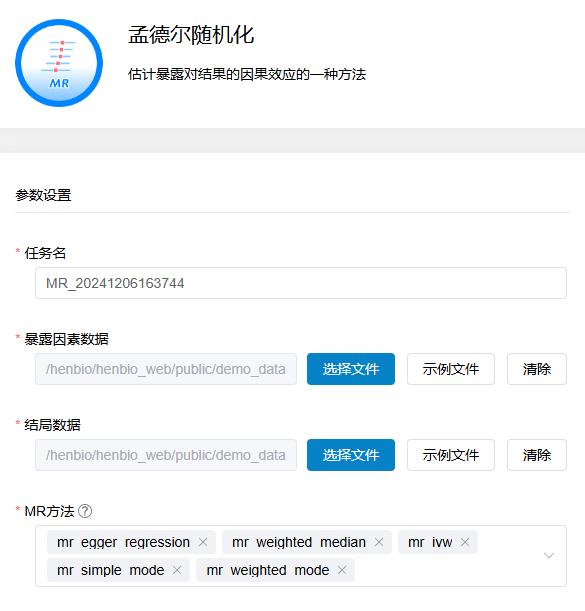Load 示例文件 for 结局数据
Viewport: 585px width, 611px height.
[451, 455]
